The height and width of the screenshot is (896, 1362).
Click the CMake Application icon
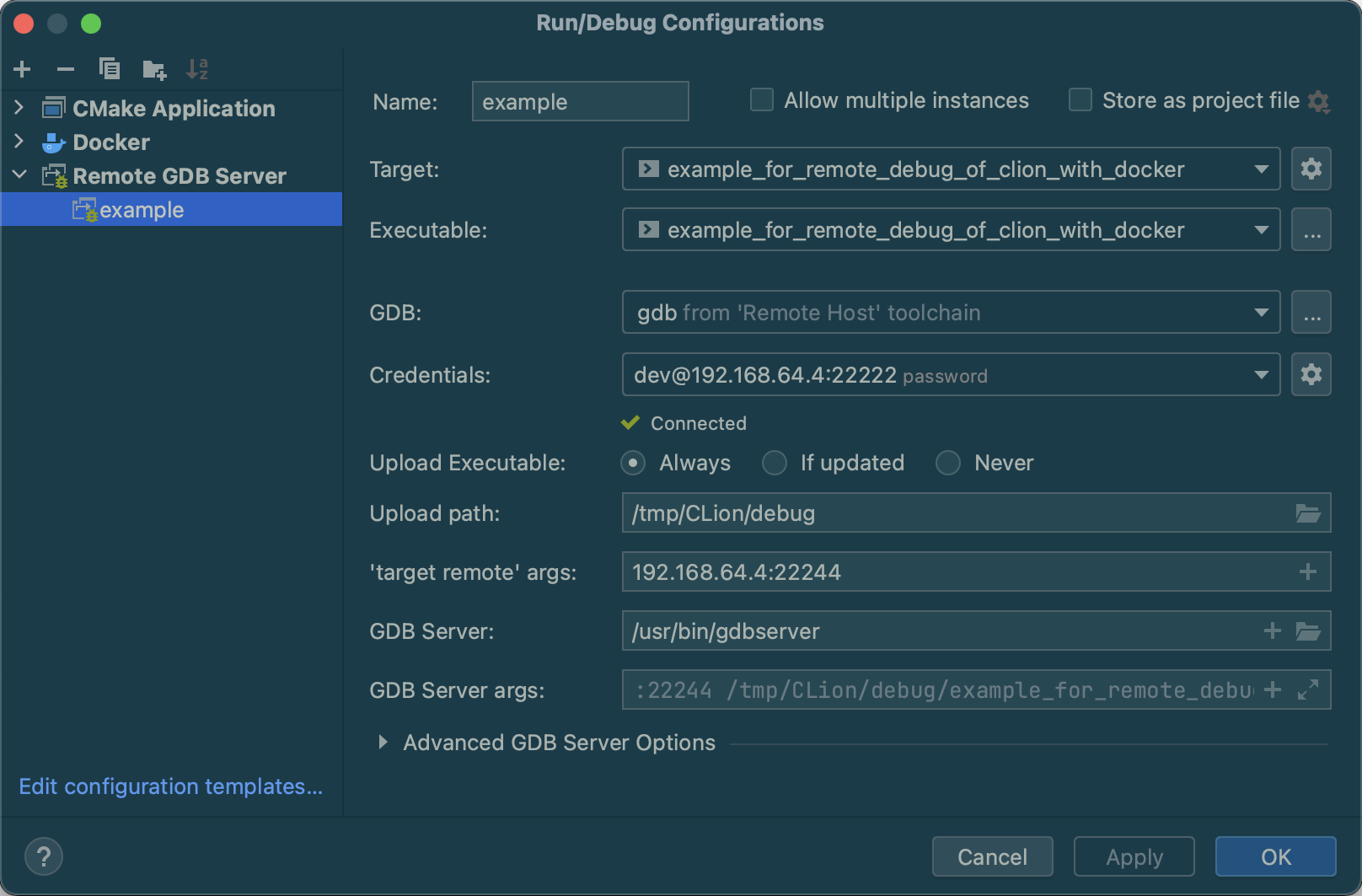point(54,108)
